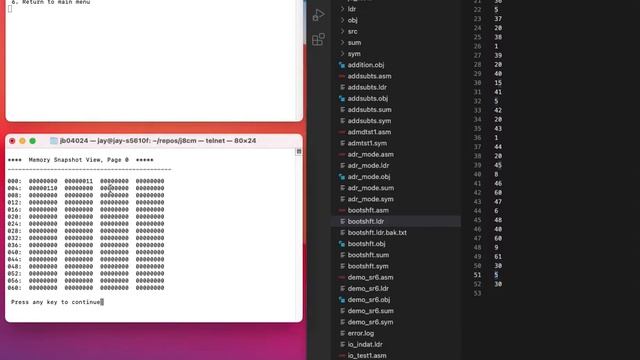Zoom the telnet terminal window

tap(33, 141)
